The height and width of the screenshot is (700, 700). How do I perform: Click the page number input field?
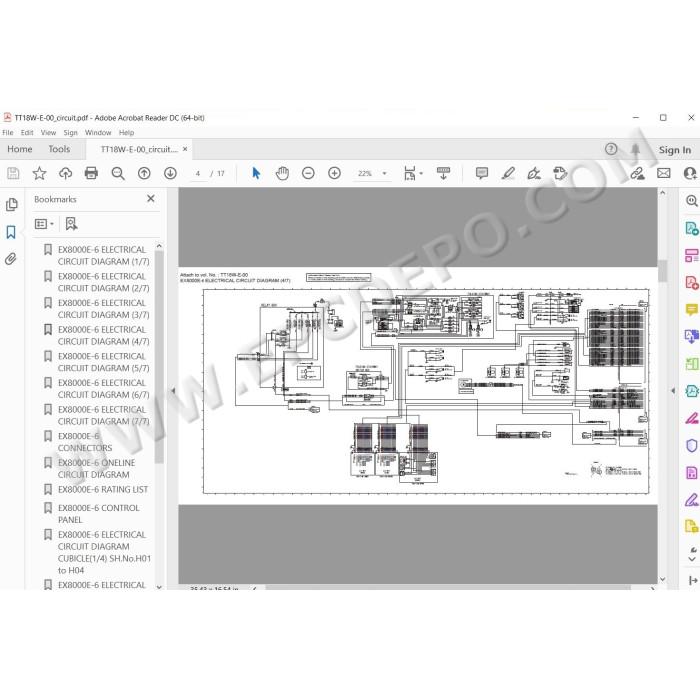point(198,173)
